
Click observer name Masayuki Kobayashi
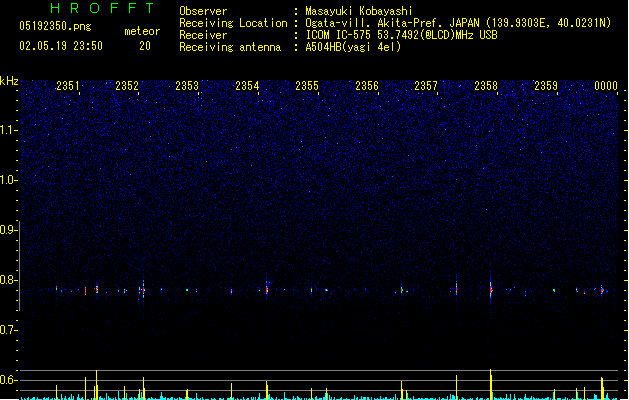click(x=359, y=11)
